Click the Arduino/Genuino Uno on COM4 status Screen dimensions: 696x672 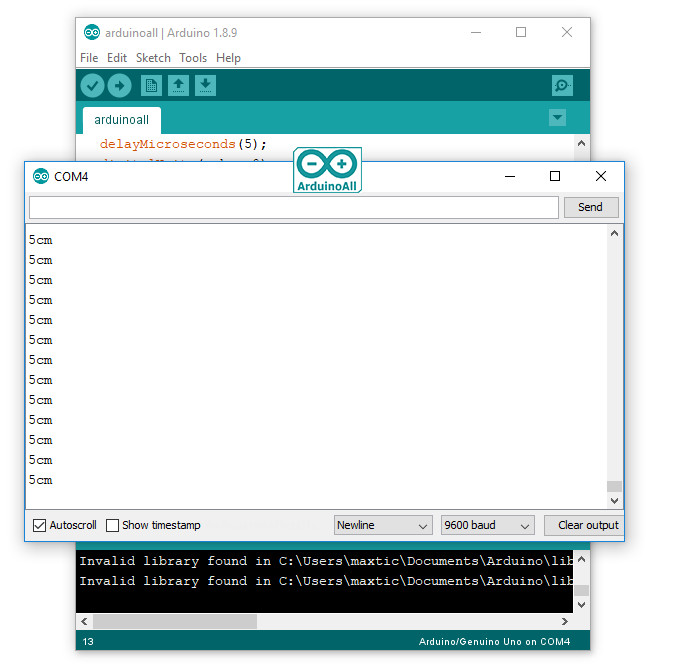[x=494, y=642]
